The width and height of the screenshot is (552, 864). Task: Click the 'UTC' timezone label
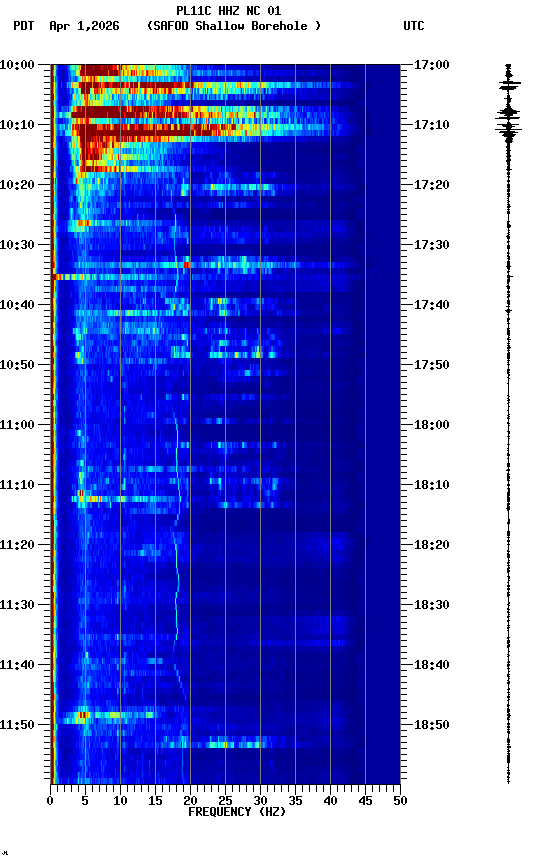(x=414, y=26)
